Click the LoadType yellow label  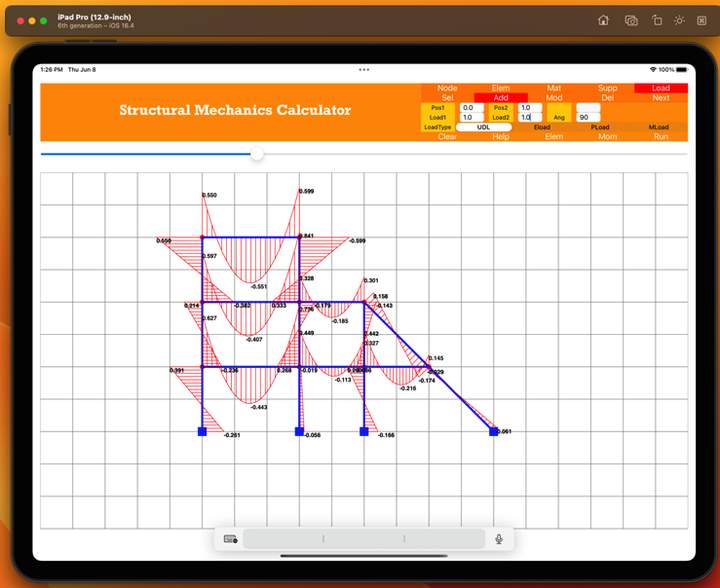(438, 127)
